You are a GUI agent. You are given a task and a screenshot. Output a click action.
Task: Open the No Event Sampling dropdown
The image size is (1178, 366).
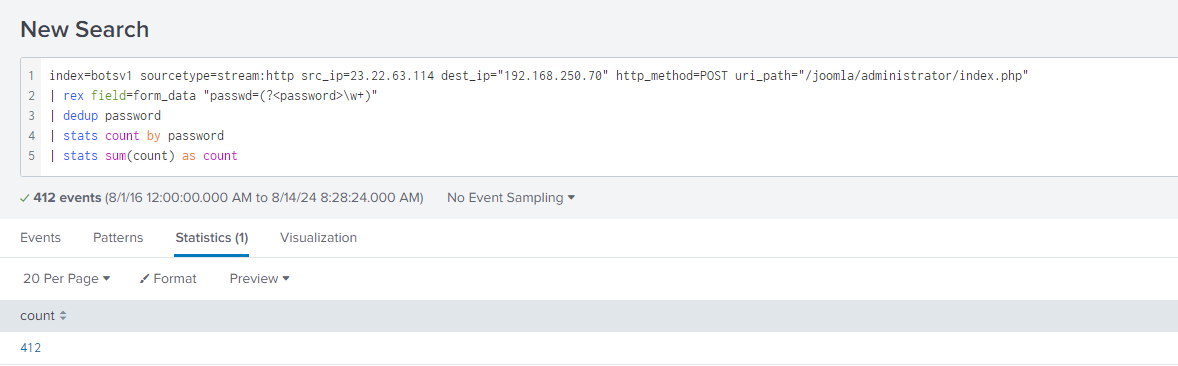(511, 198)
